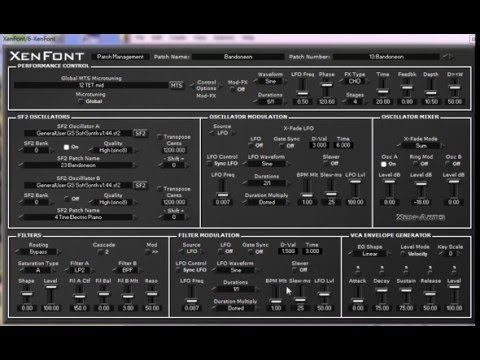Screen dimensions: 480x360
Task: Toggle SF2 Oscillator A On switch
Action: (x=67, y=147)
